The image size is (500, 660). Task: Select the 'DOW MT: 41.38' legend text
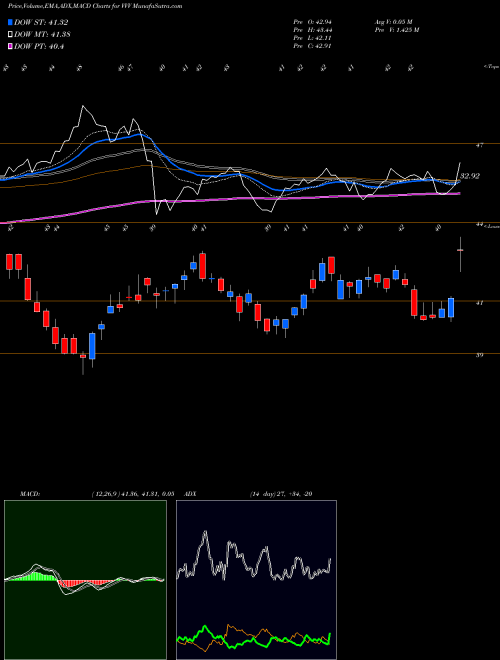[x=42, y=35]
